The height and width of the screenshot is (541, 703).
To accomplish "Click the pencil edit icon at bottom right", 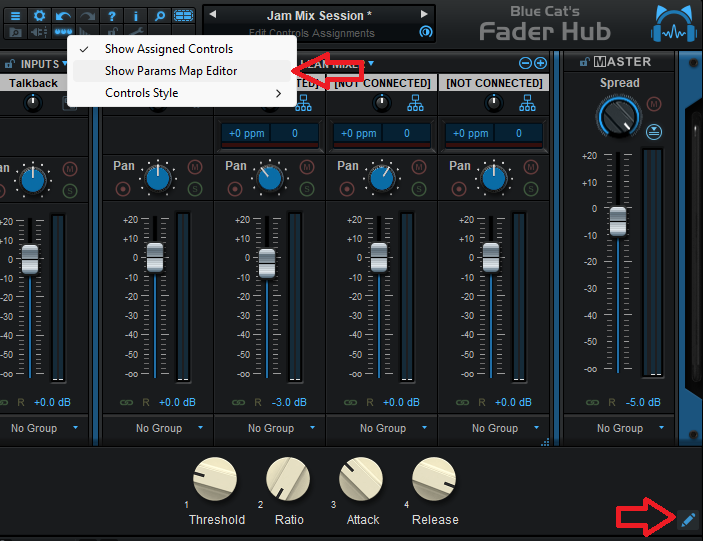I will click(688, 520).
